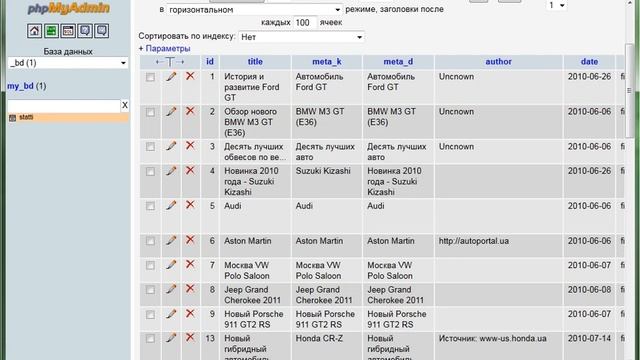Edit row 7 Polo Saloon pencil icon
This screenshot has width=640, height=360.
coord(171,264)
